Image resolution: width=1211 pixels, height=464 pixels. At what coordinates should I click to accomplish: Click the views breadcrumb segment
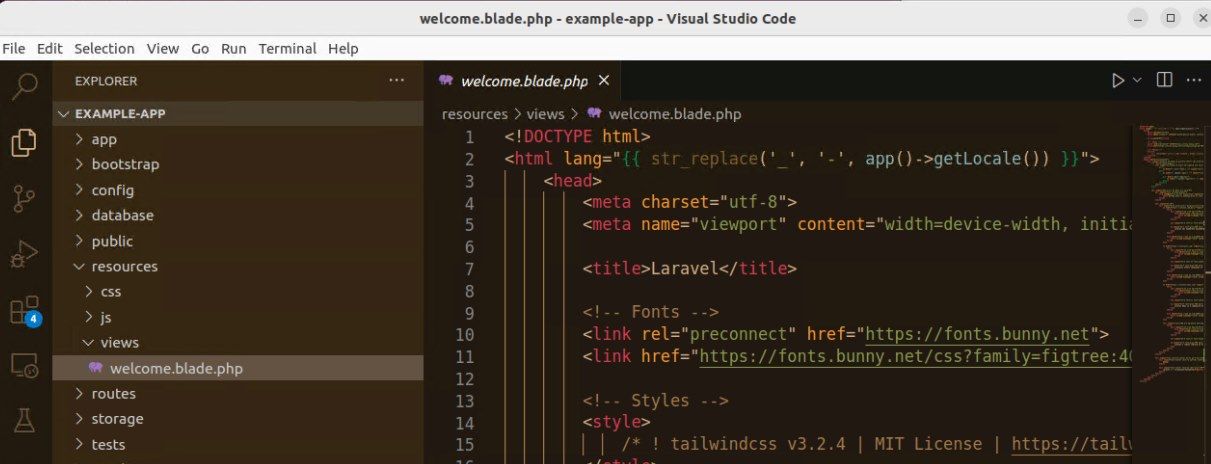tap(546, 114)
